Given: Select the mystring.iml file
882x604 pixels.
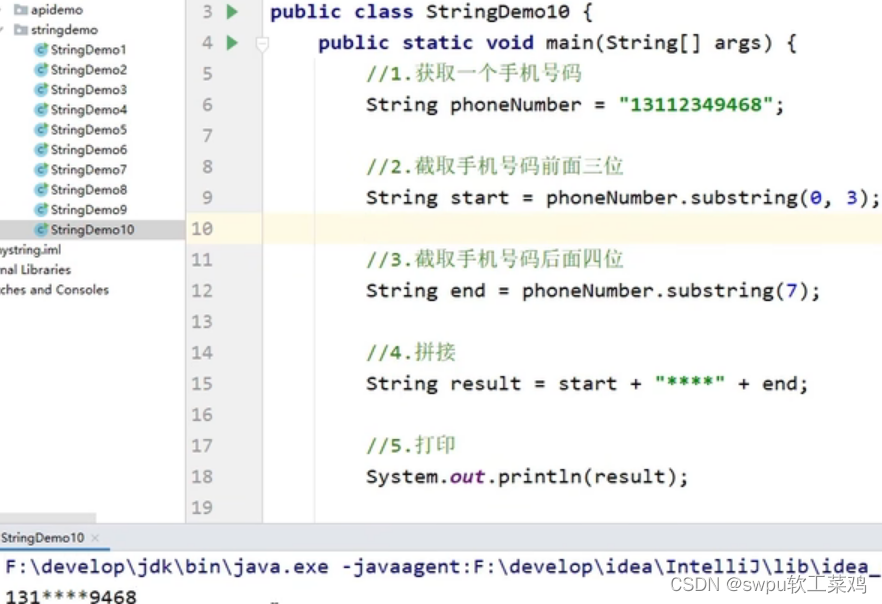Looking at the screenshot, I should [30, 250].
